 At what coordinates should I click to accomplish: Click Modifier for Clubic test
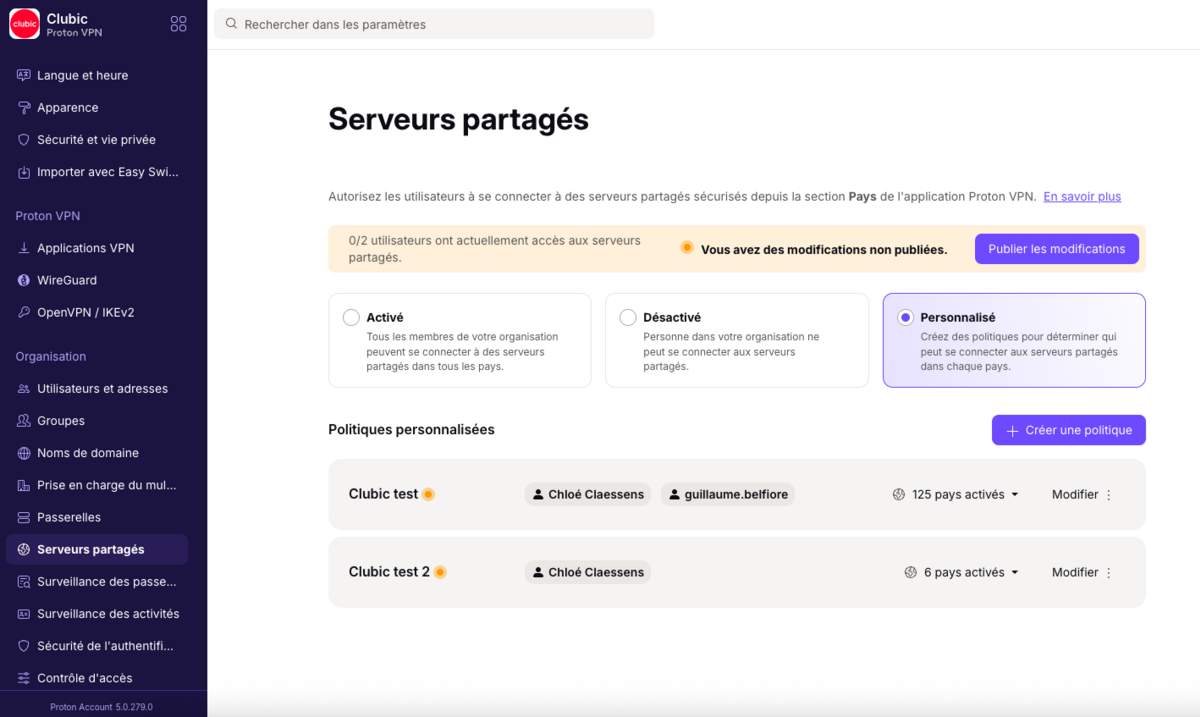tap(1075, 494)
